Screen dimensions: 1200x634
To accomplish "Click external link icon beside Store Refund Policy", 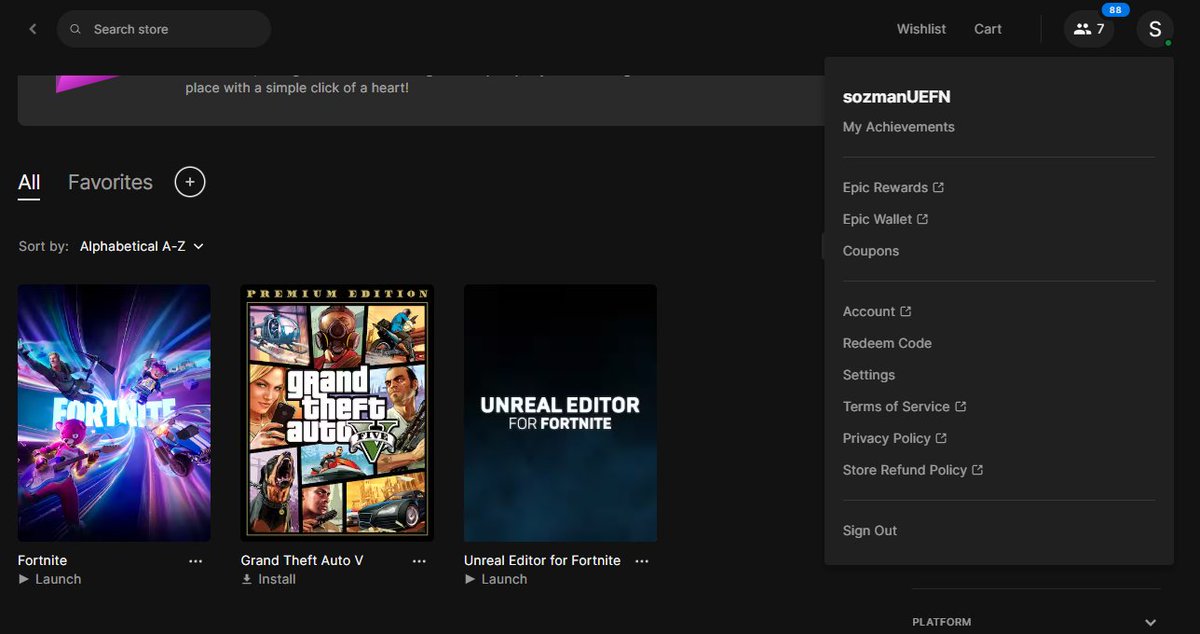I will pyautogui.click(x=977, y=470).
